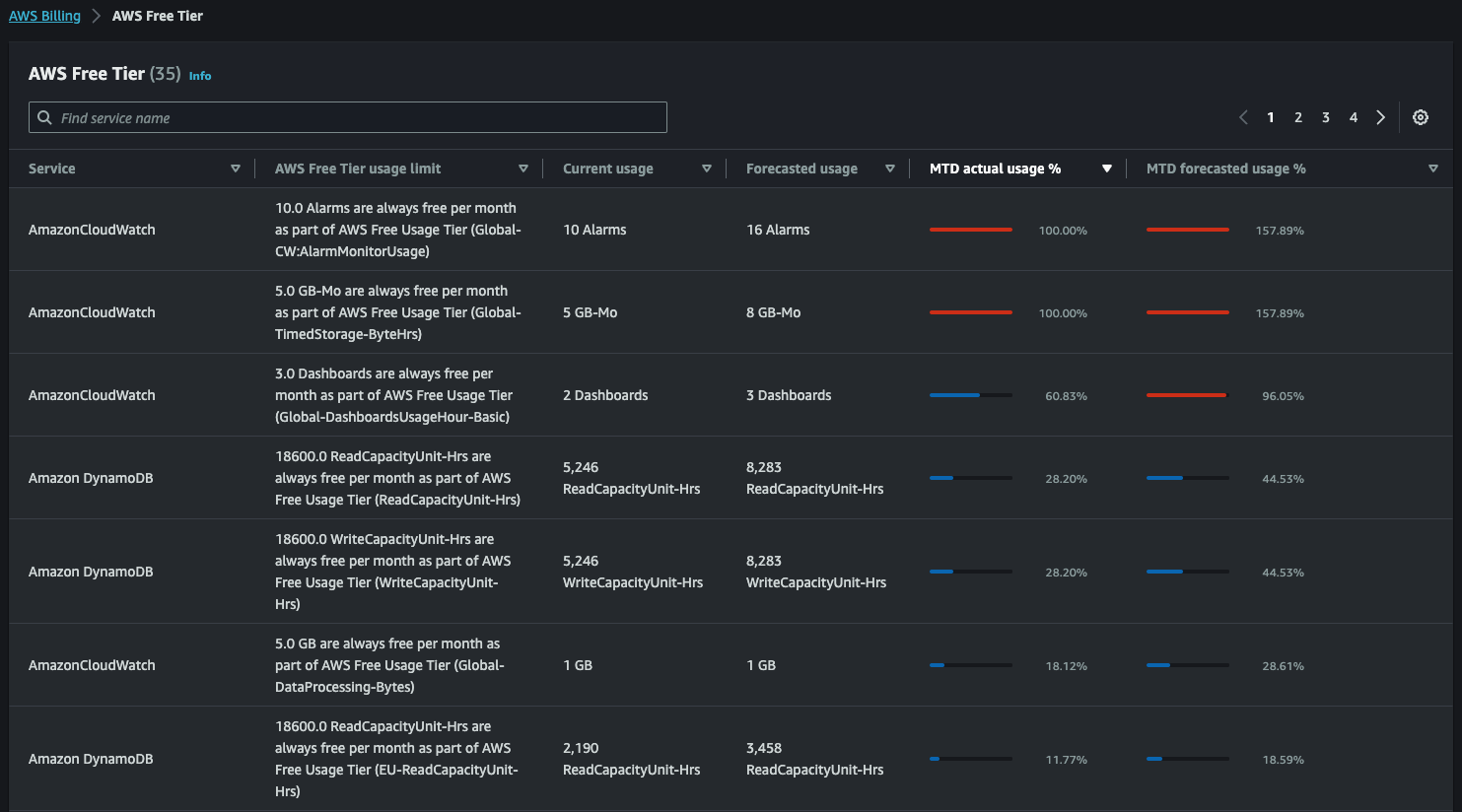Select page 1 in pagination
Image resolution: width=1462 pixels, height=812 pixels.
pyautogui.click(x=1271, y=117)
